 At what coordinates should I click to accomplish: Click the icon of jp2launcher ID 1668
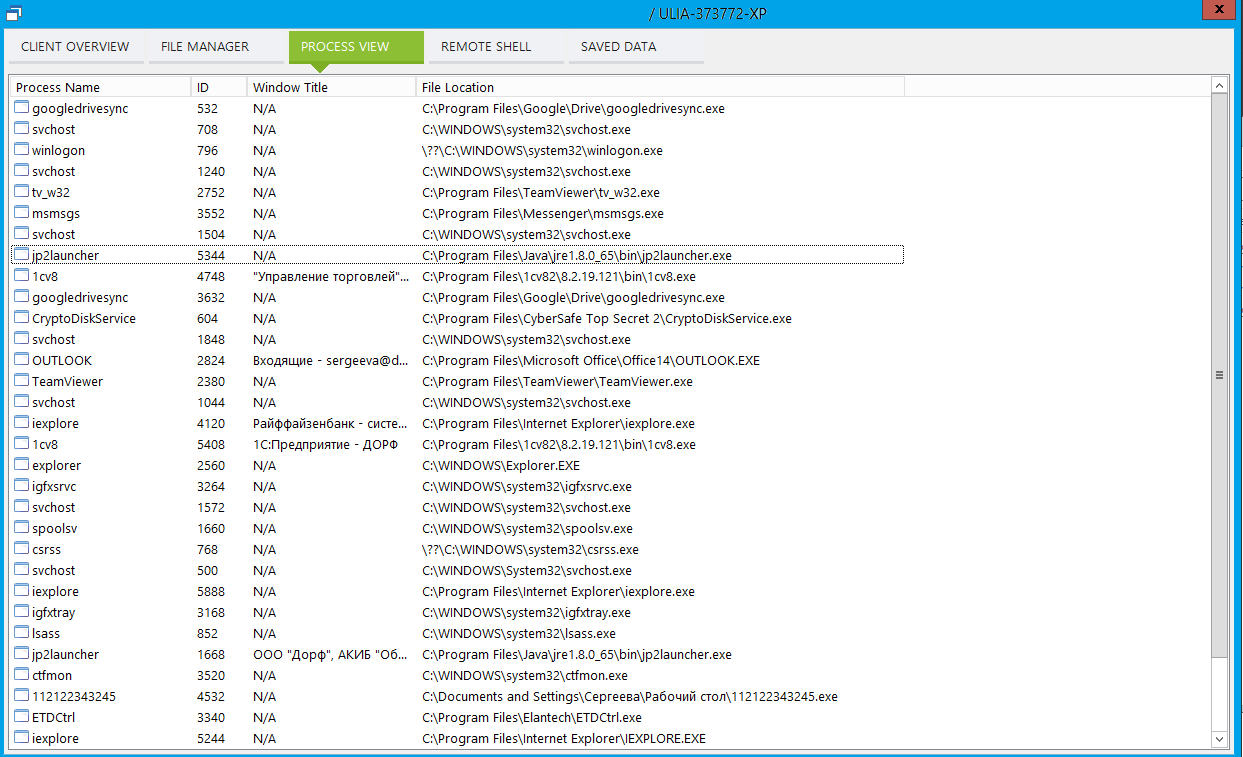(22, 654)
